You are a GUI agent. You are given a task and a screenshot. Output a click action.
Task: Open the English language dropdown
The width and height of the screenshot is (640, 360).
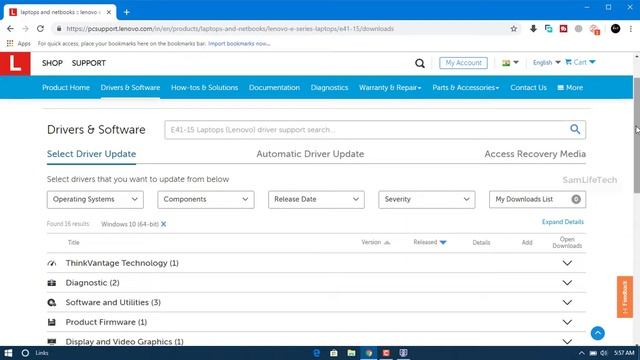tap(546, 62)
